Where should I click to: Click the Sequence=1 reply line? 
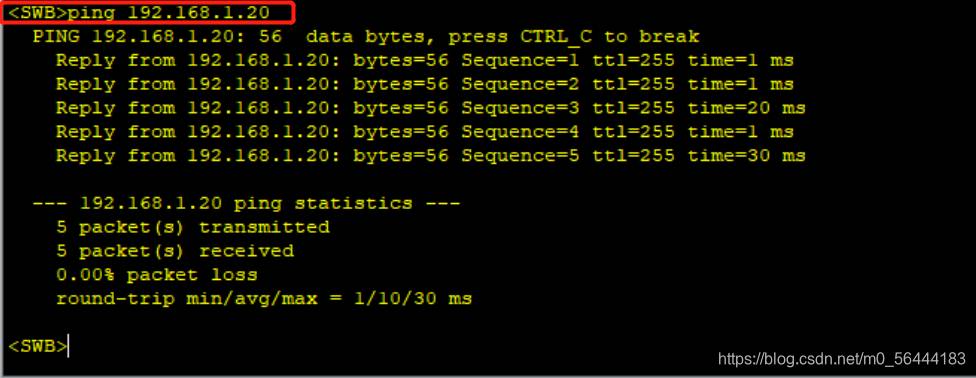pos(425,60)
